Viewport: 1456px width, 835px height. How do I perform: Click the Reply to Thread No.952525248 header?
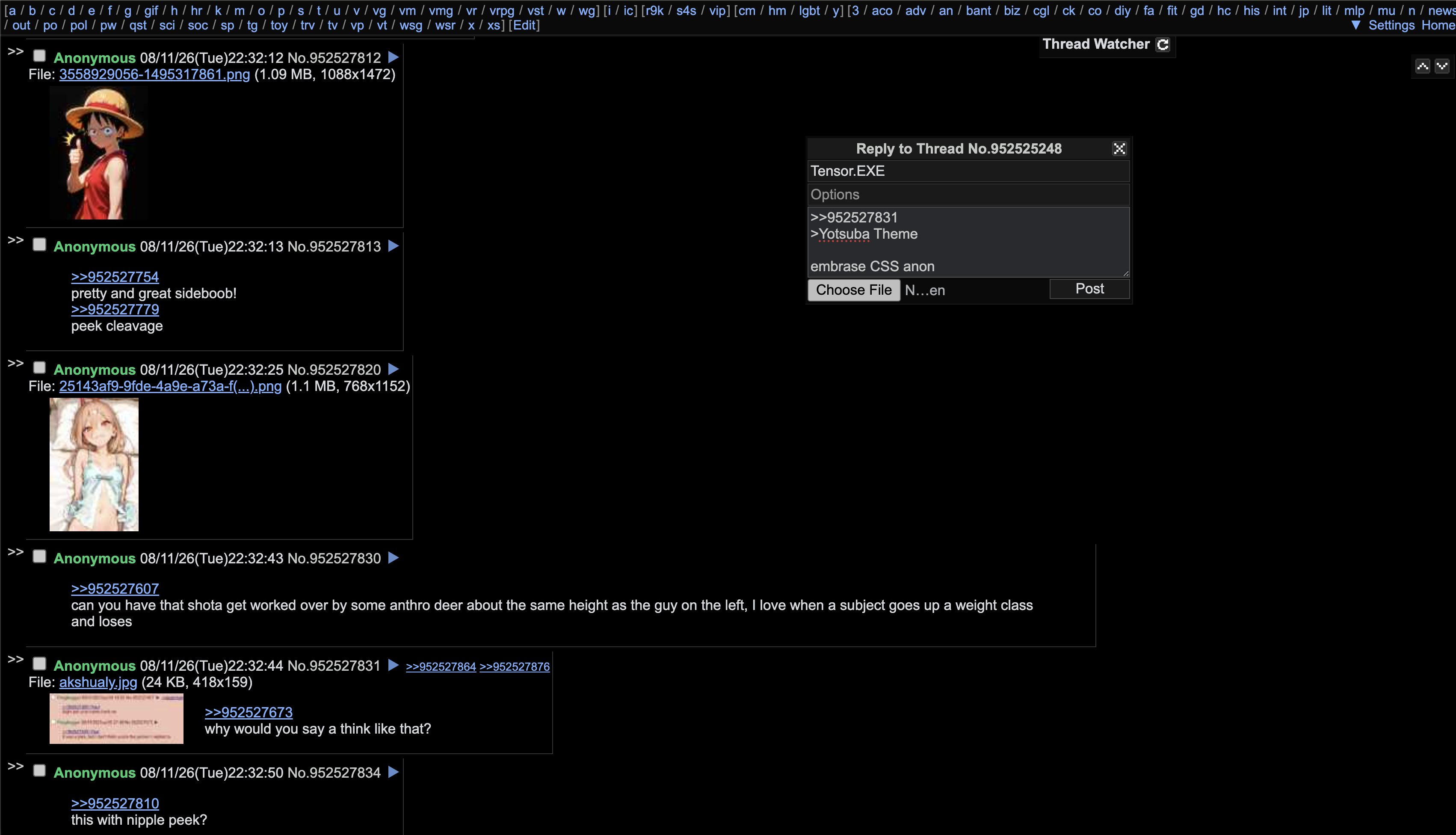[958, 149]
